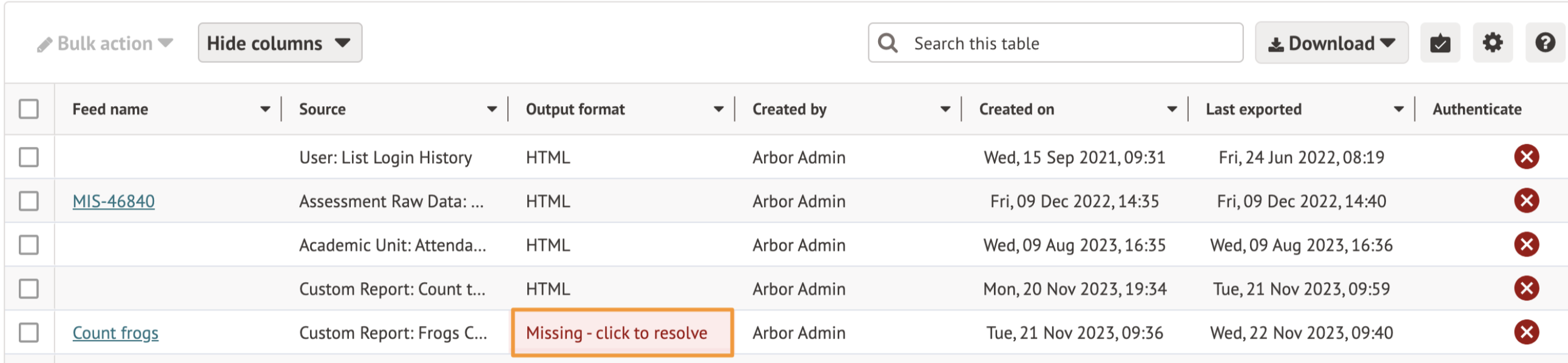Click the settings gear icon
This screenshot has width=1568, height=363.
click(1492, 42)
